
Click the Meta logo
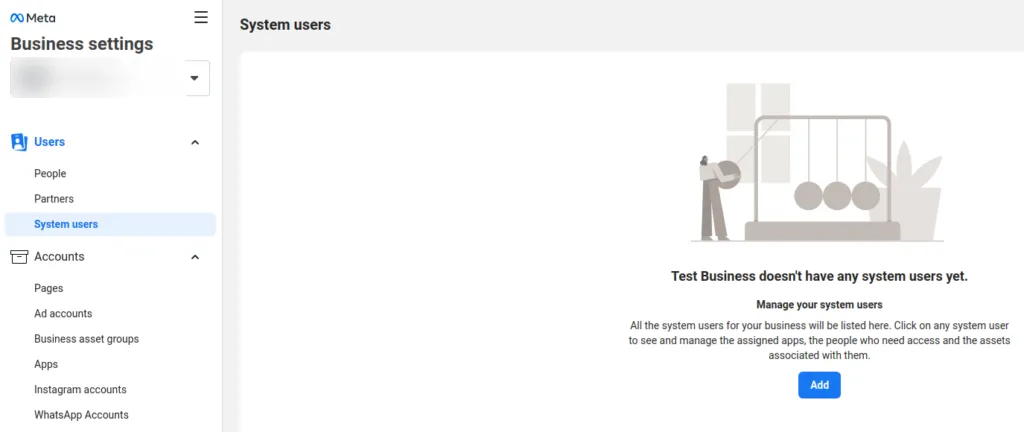click(x=33, y=18)
